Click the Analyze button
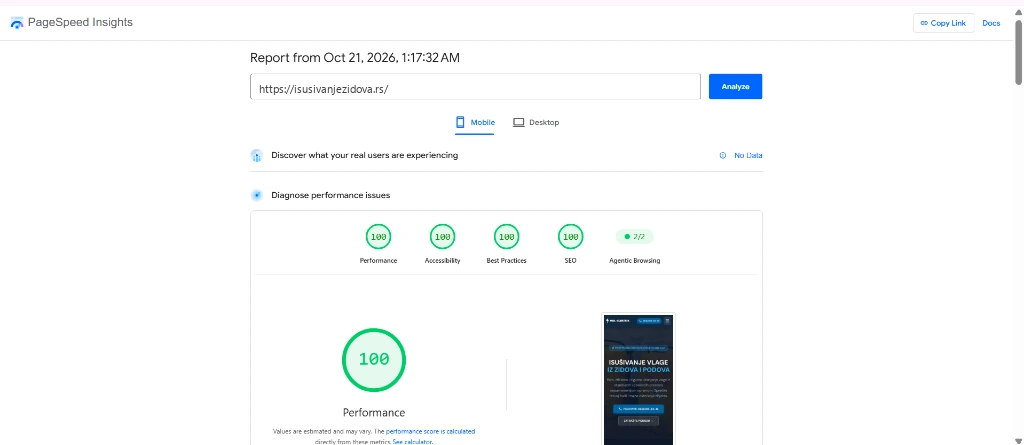 735,86
